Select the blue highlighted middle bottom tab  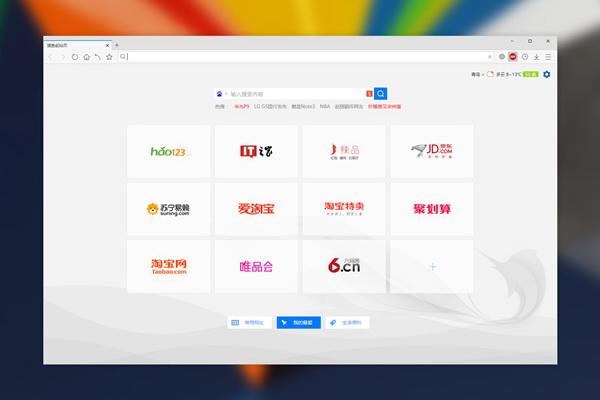[299, 323]
